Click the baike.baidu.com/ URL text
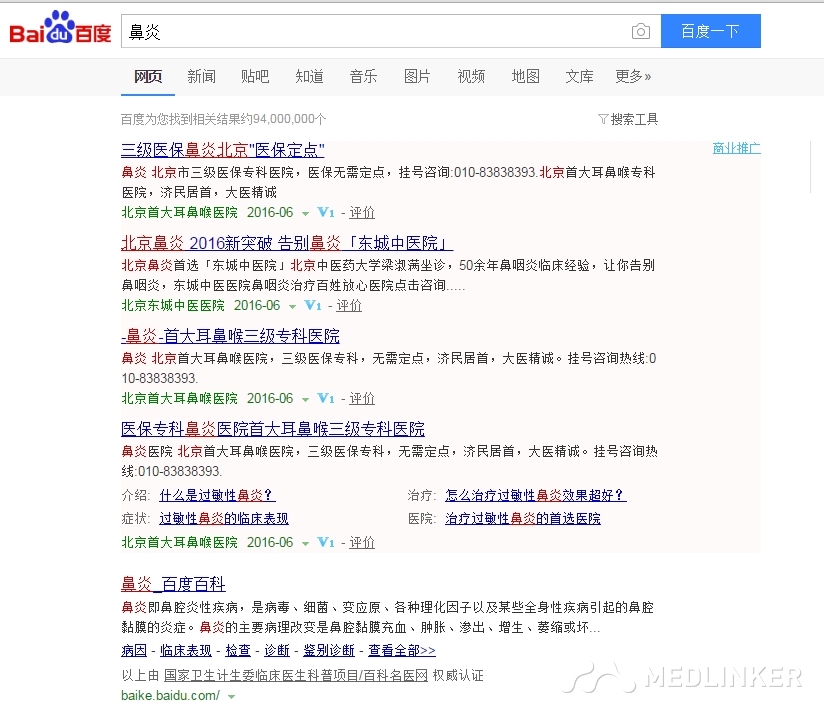The width and height of the screenshot is (824, 708). tap(170, 695)
